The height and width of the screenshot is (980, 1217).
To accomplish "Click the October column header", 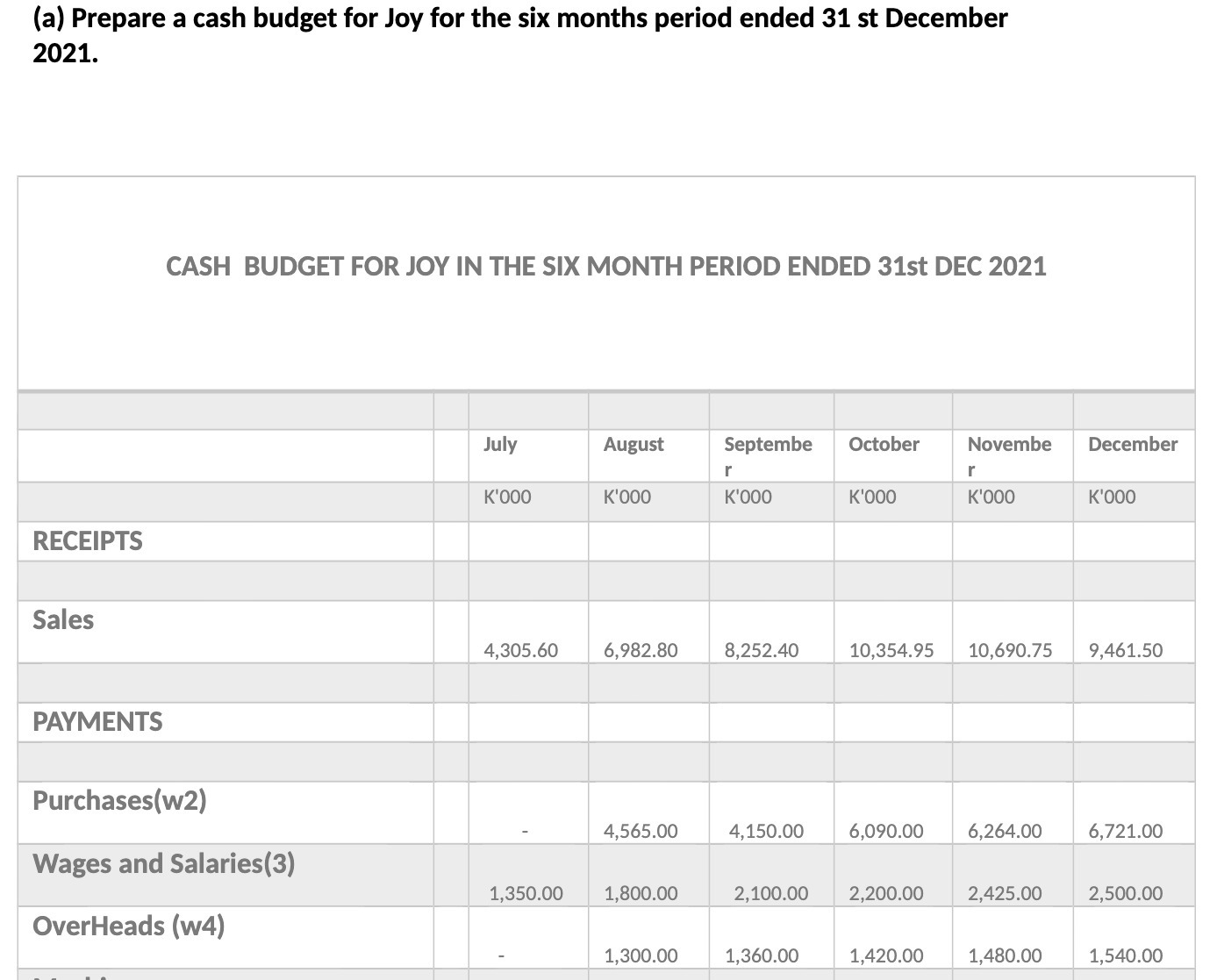I will [x=883, y=445].
